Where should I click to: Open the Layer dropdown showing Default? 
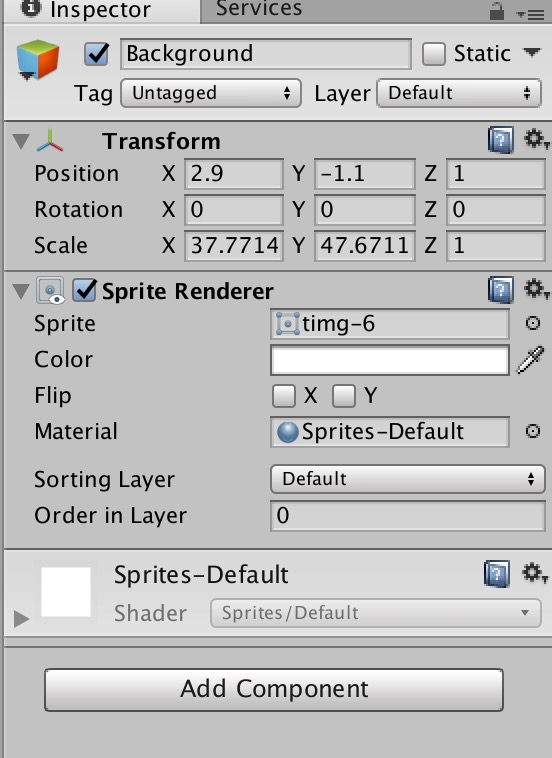(459, 93)
